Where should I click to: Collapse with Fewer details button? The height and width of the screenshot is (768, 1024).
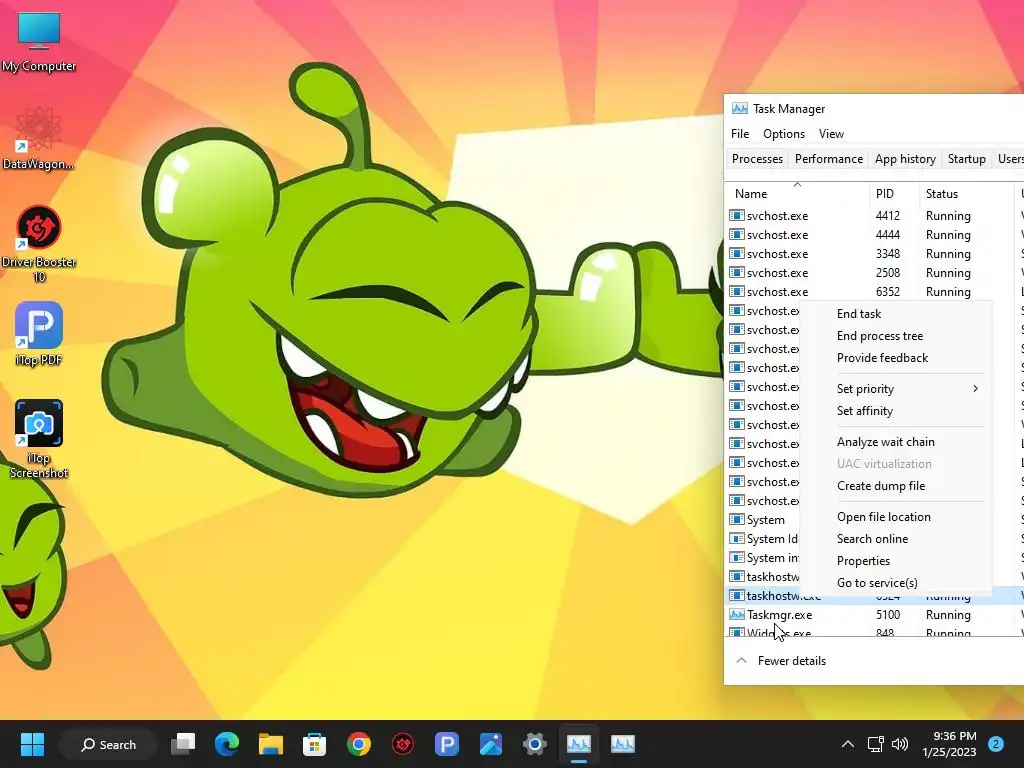point(781,661)
